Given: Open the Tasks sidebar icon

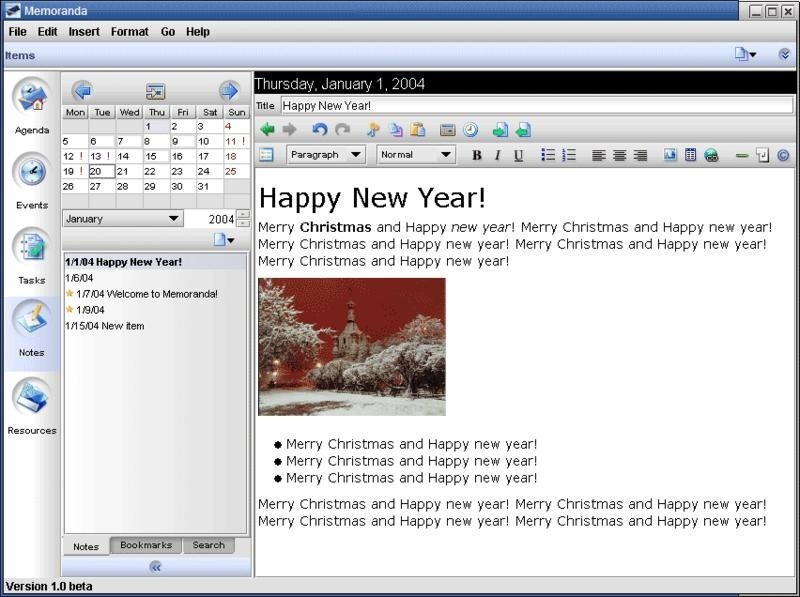Looking at the screenshot, I should tap(32, 247).
